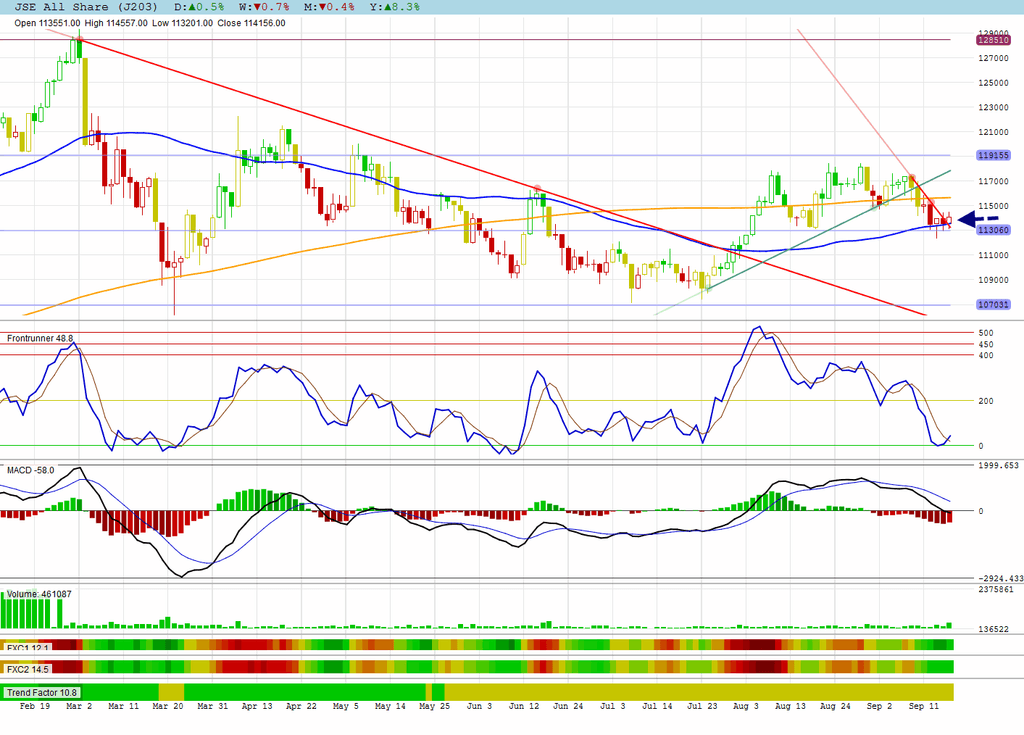Select the Mar 20 date on timeline
The image size is (1024, 735).
point(168,706)
